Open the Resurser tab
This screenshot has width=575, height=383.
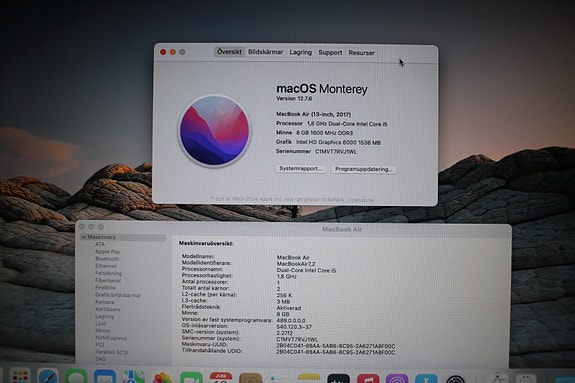[362, 53]
